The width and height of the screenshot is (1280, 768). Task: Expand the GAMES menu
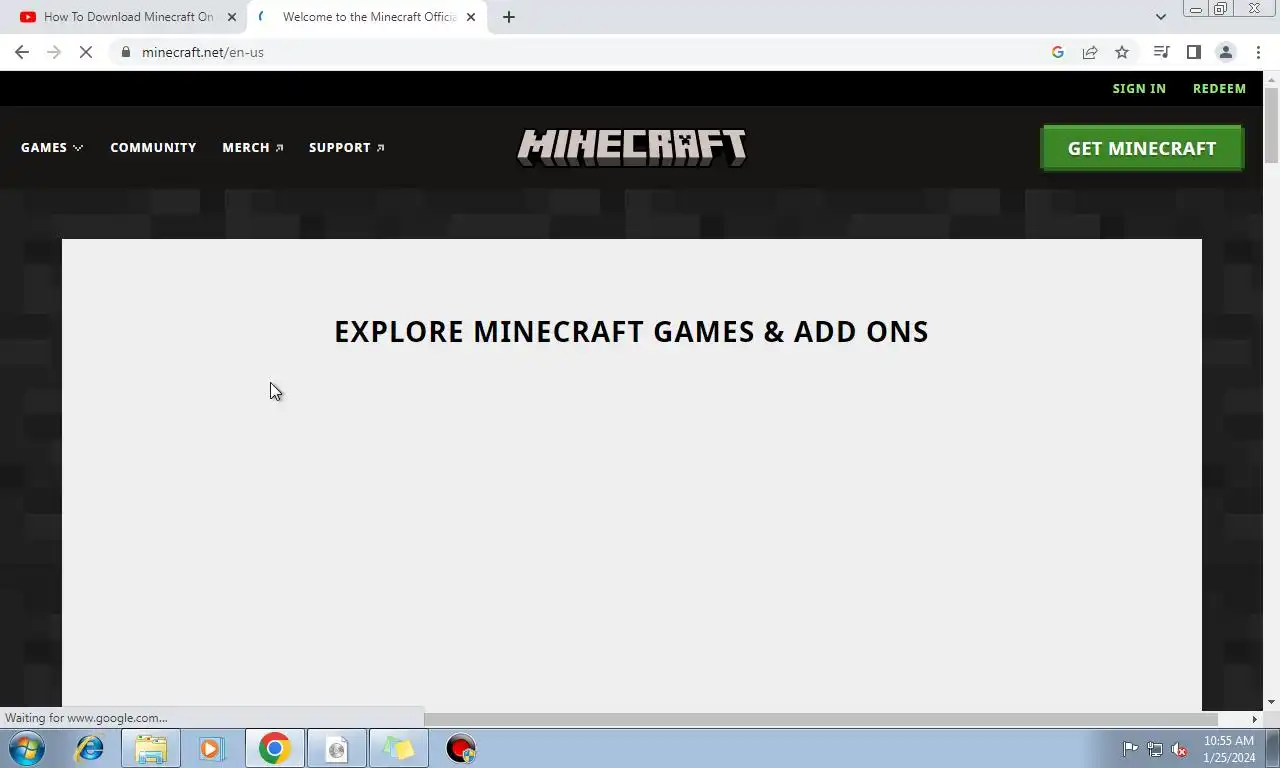click(52, 147)
